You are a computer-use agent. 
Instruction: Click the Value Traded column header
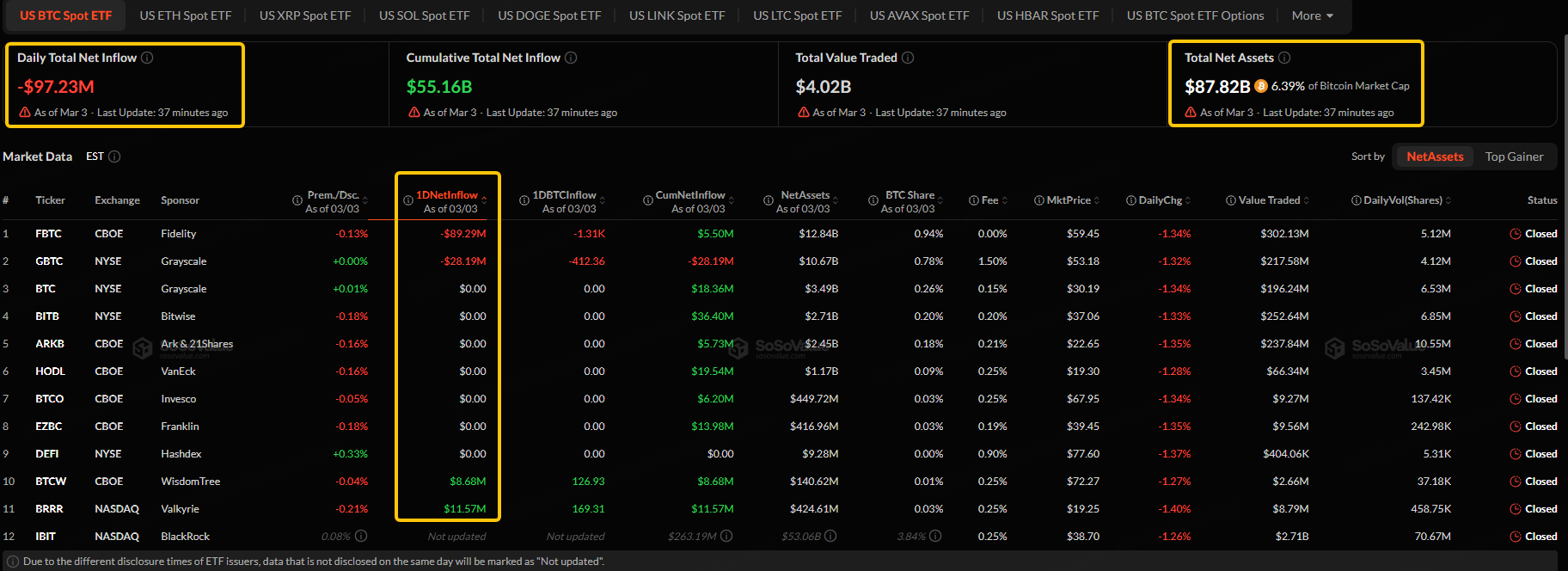click(1268, 200)
